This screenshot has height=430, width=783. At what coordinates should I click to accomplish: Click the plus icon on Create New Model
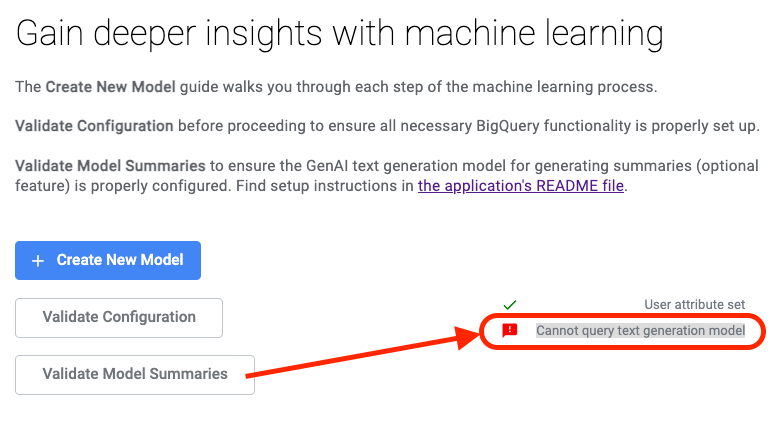[38, 261]
